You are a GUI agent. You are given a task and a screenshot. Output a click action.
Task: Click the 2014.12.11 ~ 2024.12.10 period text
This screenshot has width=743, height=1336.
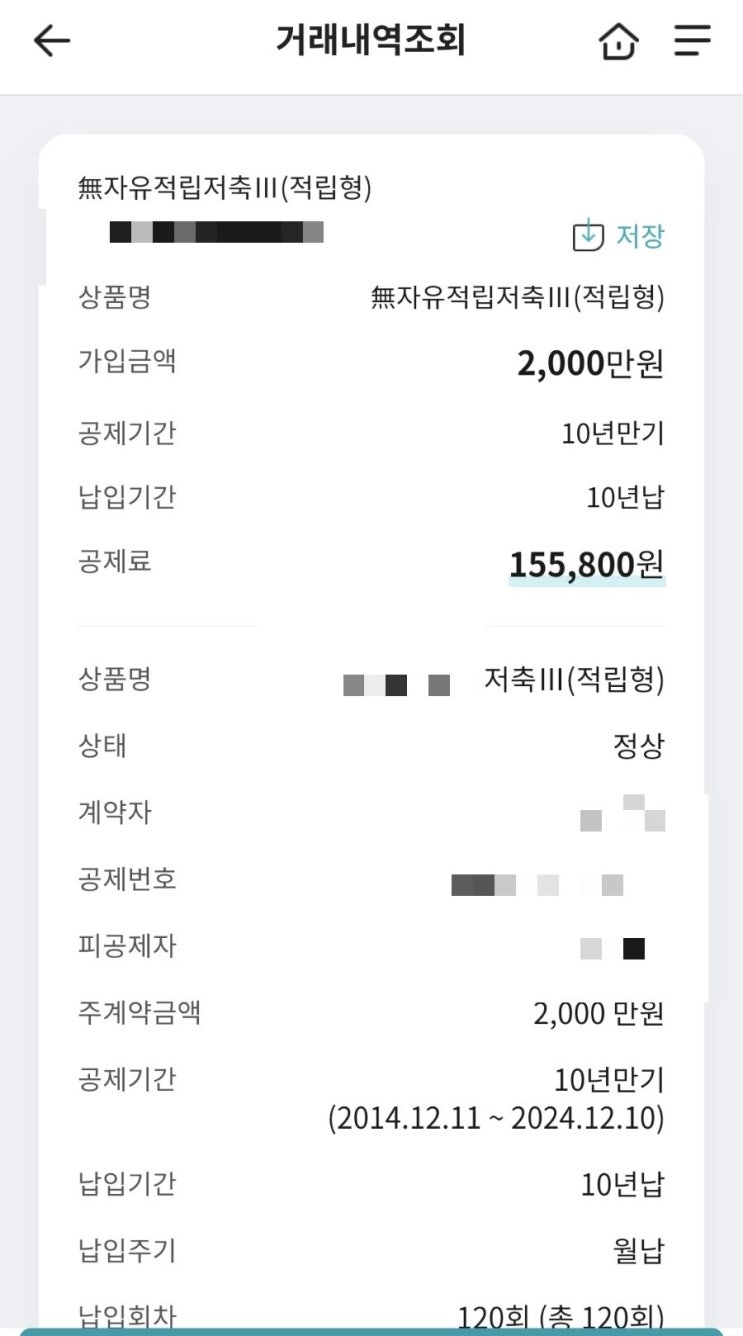[496, 1118]
